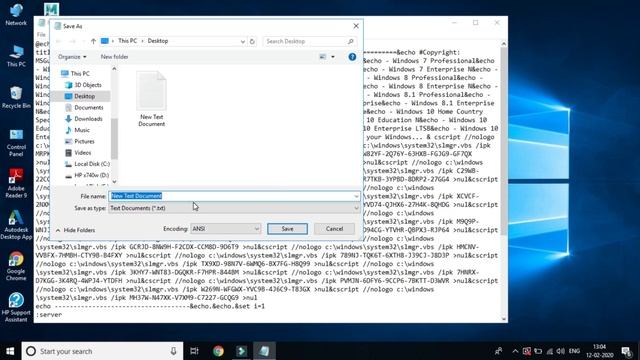Image resolution: width=640 pixels, height=360 pixels.
Task: Collapse folders with Hide Folders
Action: pyautogui.click(x=76, y=230)
